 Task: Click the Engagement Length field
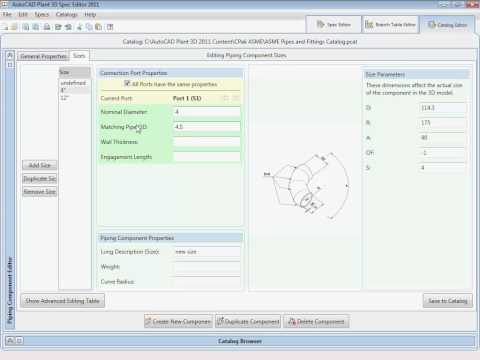coord(207,157)
